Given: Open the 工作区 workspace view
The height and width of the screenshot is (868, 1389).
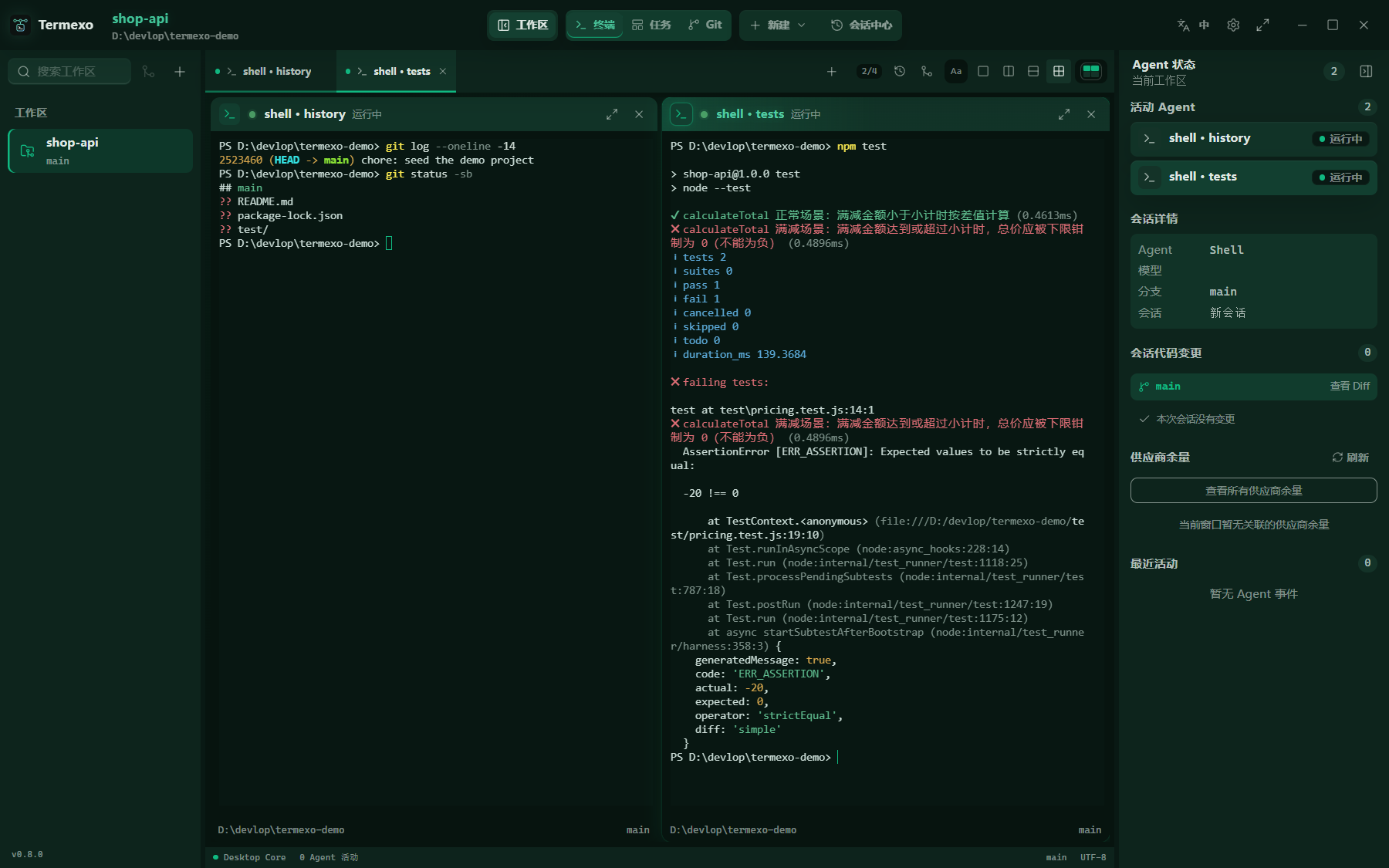Looking at the screenshot, I should [522, 25].
